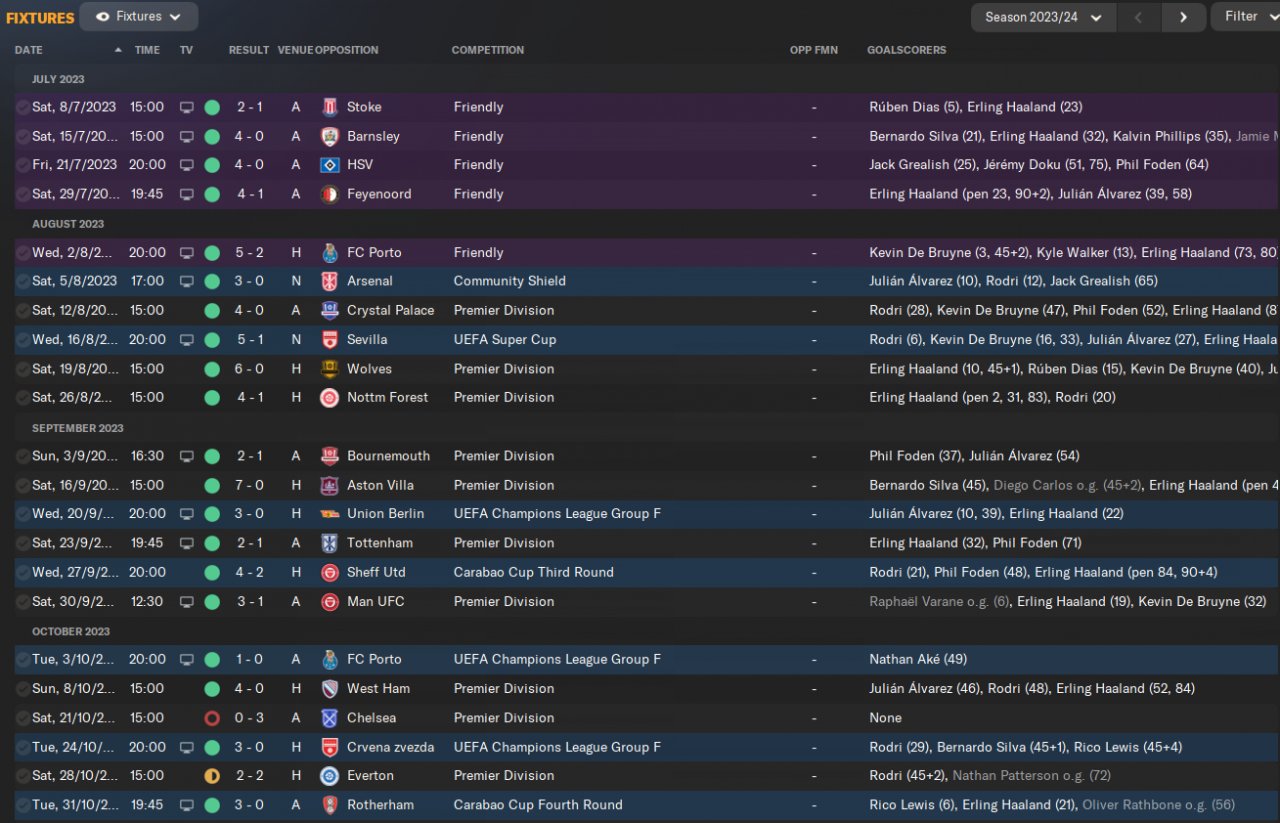The height and width of the screenshot is (823, 1280).
Task: Click Carabao Cup Third Round competition
Action: (534, 573)
